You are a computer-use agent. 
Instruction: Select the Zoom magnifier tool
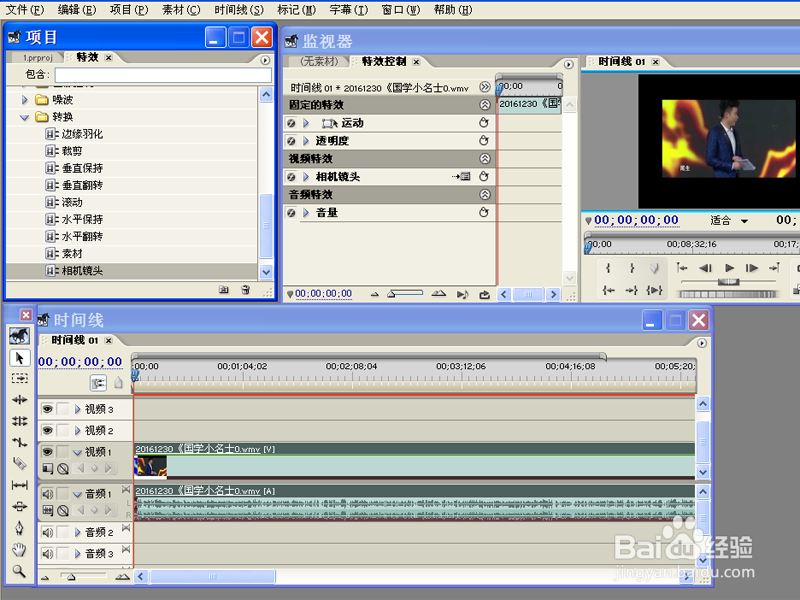pyautogui.click(x=19, y=571)
